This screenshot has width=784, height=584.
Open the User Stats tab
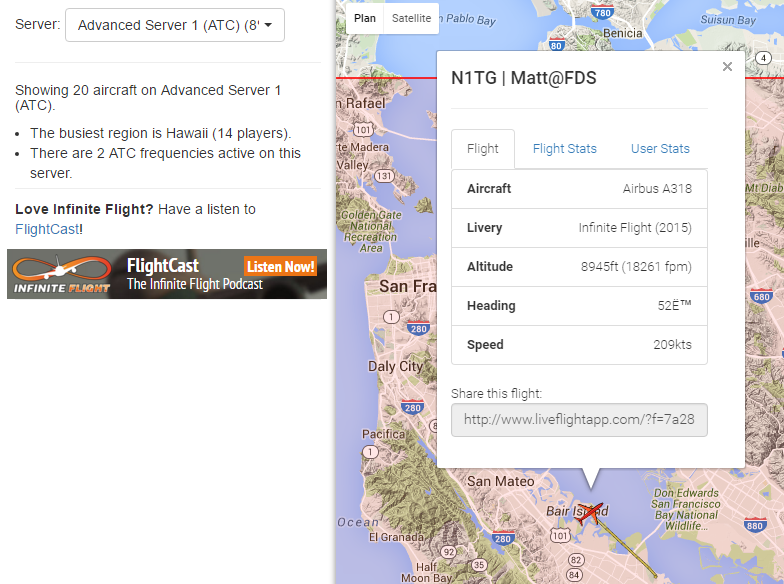[x=660, y=148]
